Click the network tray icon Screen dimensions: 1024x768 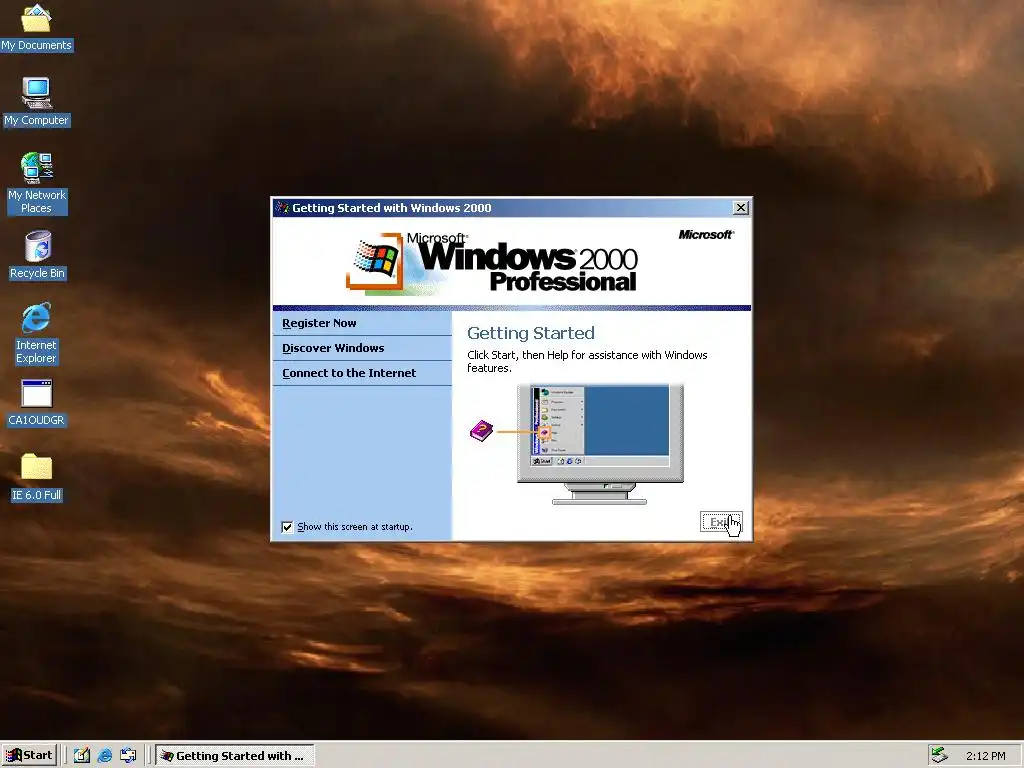(939, 755)
